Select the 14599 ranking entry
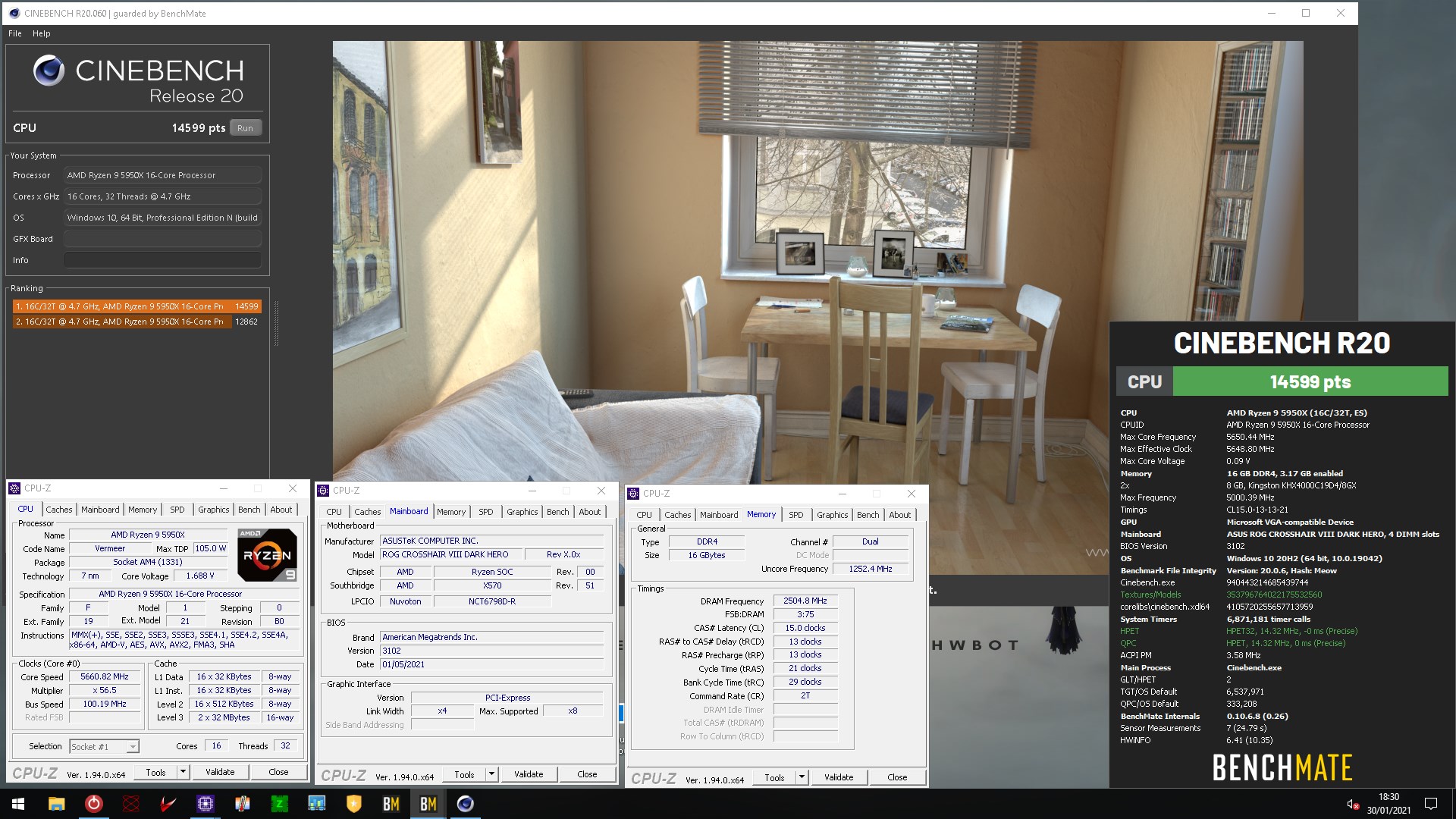The image size is (1456, 819). click(x=137, y=306)
